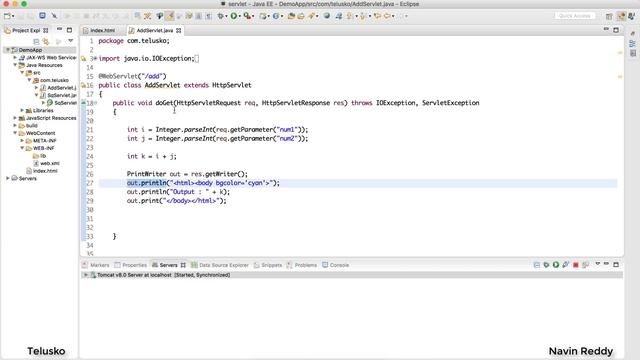Click the Quick Access search field
Viewport: 640px width, 360px height.
575,16
